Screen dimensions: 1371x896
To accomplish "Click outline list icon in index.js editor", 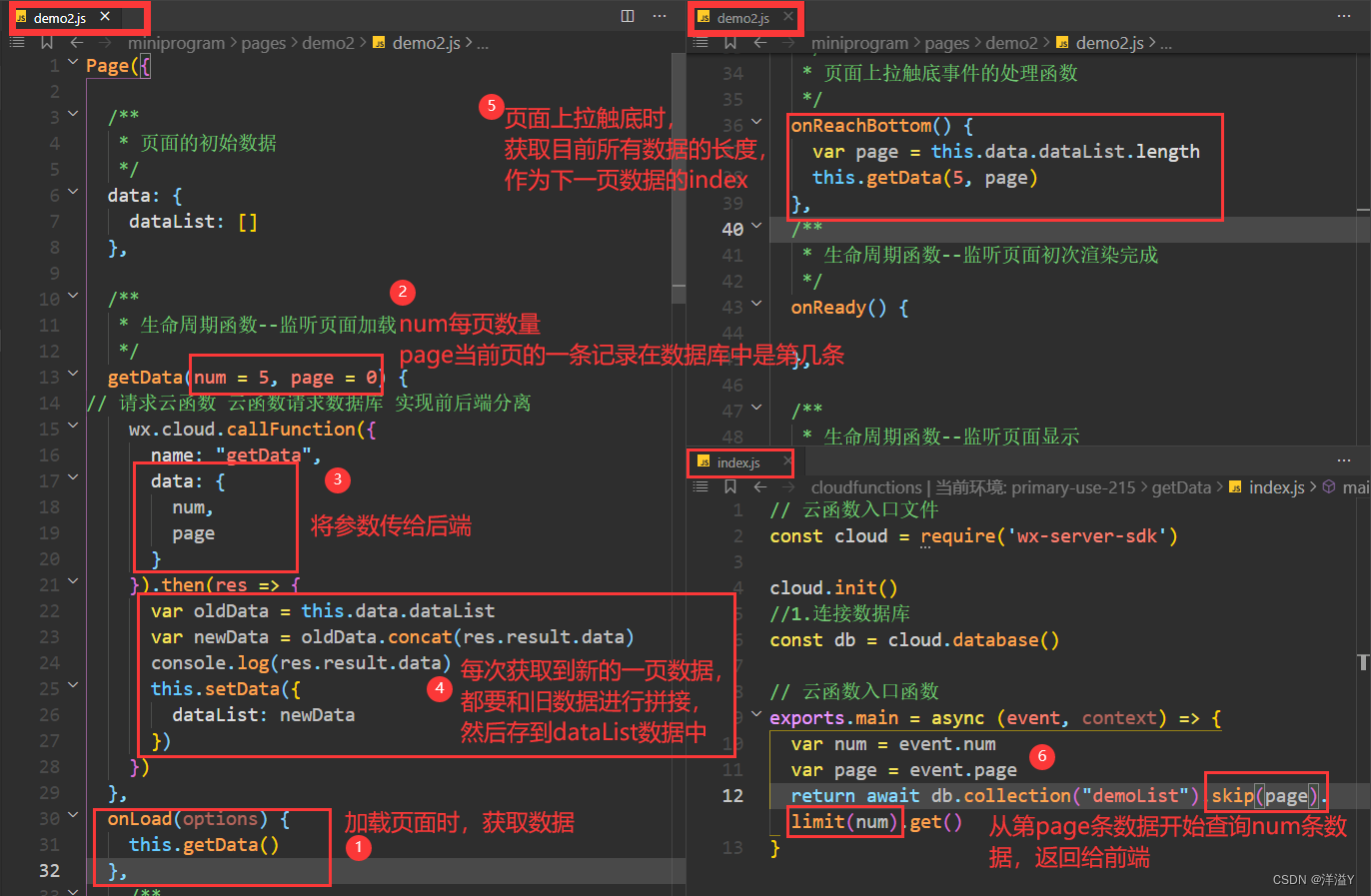I will [700, 486].
